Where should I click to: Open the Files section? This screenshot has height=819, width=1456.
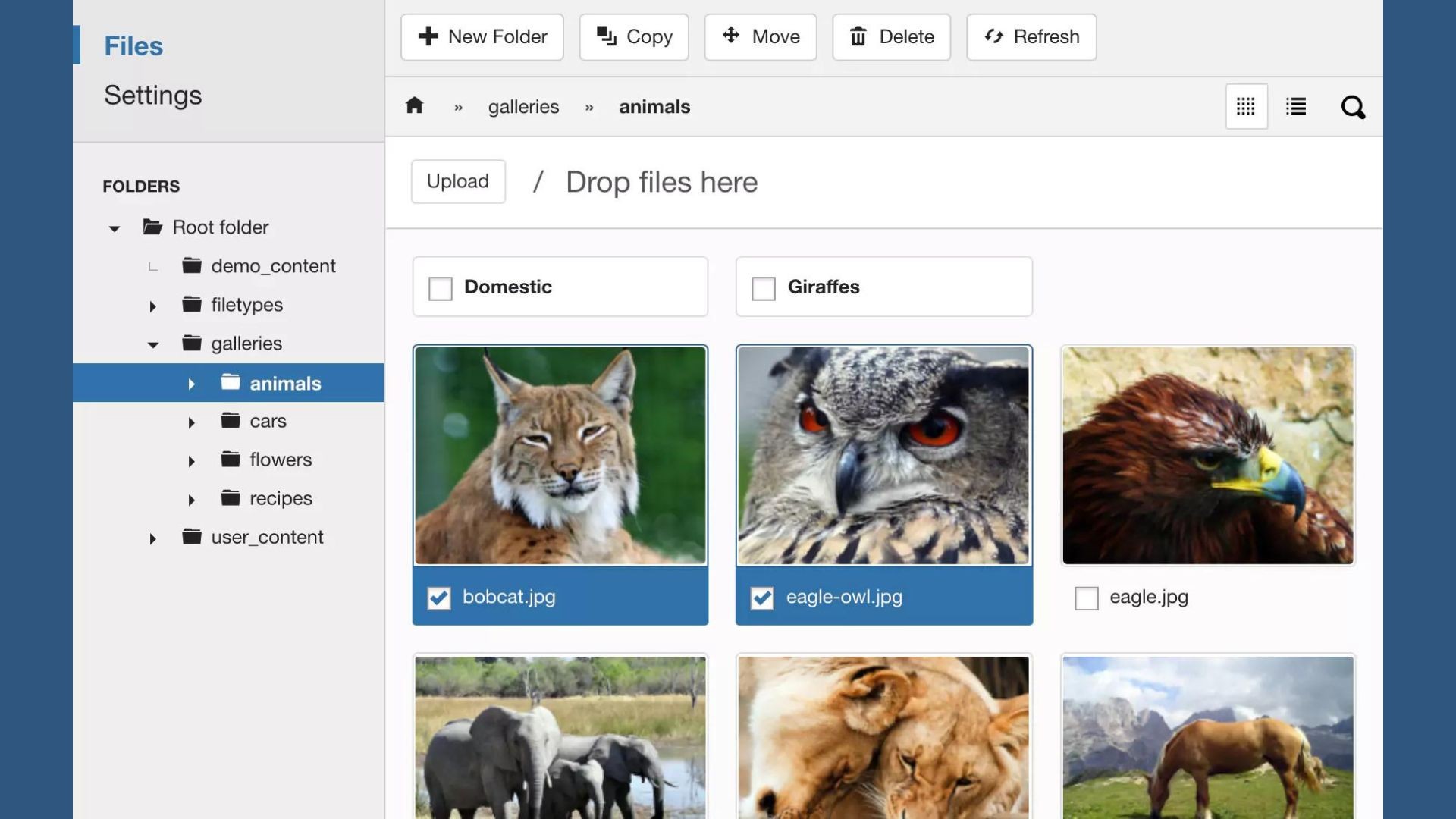click(x=133, y=45)
